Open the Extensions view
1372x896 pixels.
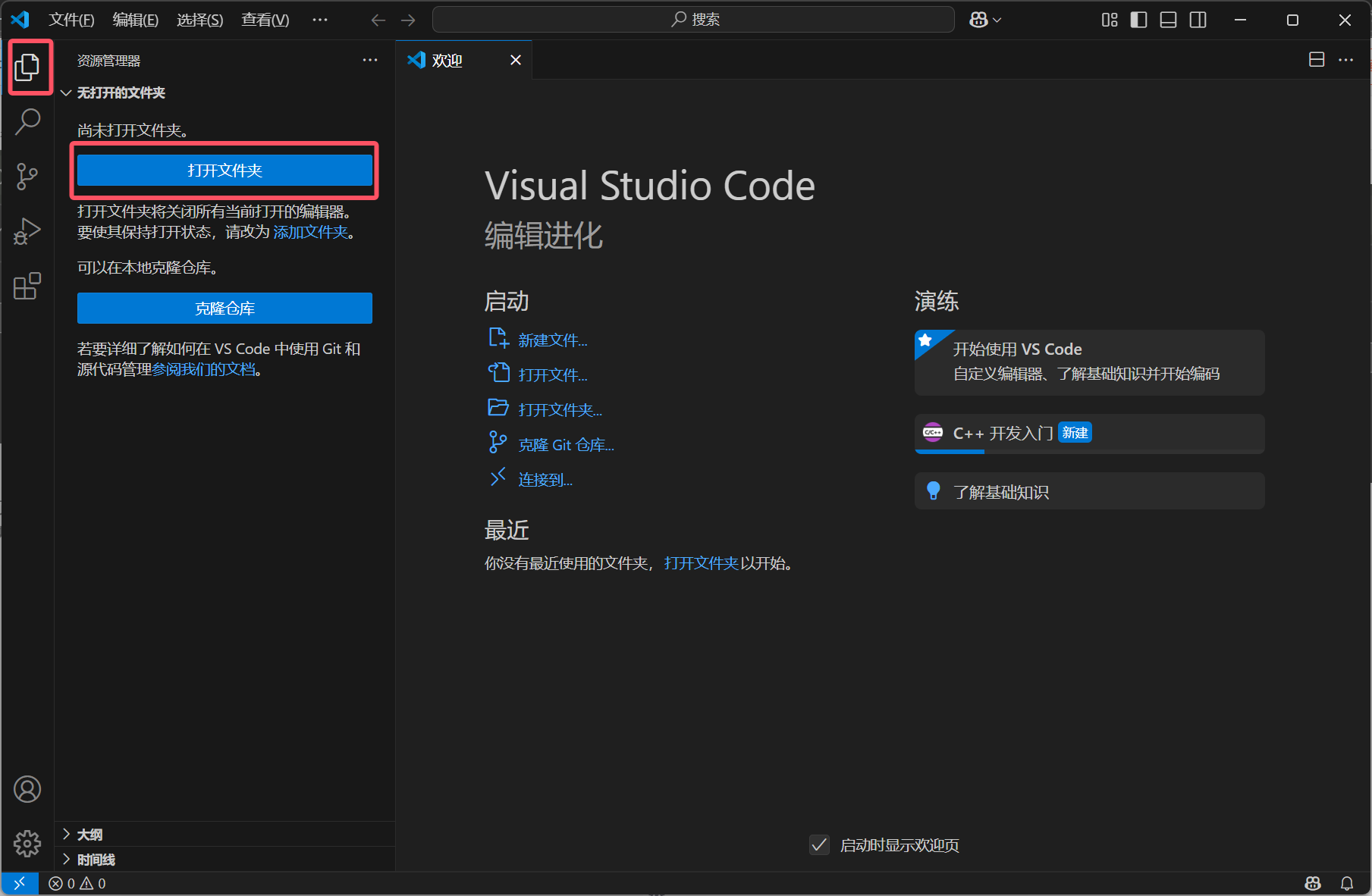tap(27, 286)
